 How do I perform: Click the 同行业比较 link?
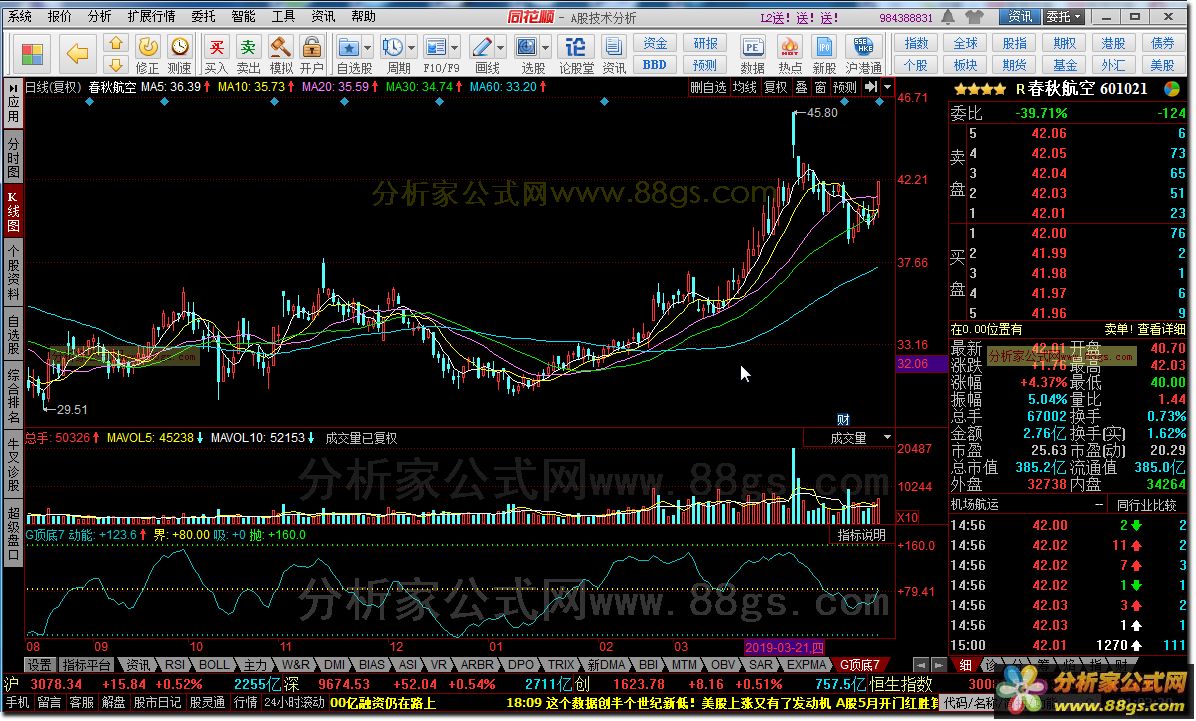point(1146,505)
